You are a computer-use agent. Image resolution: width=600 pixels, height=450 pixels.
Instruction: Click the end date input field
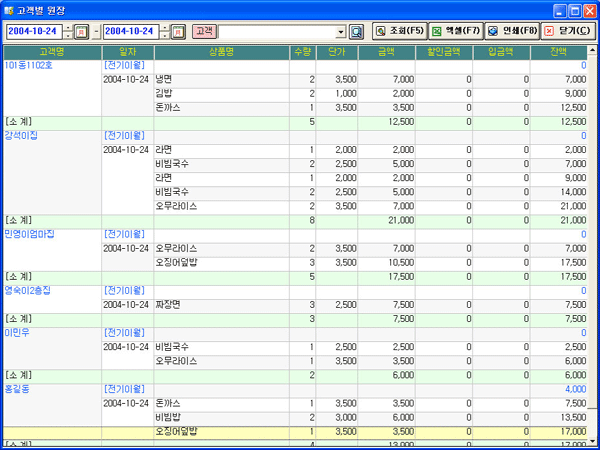point(131,31)
